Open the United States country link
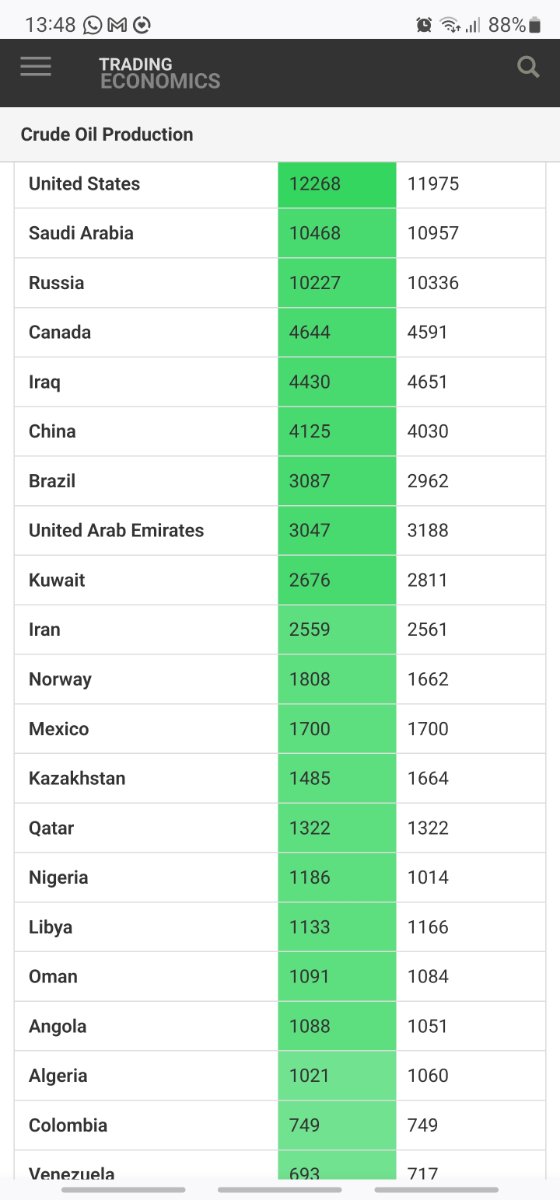 [x=84, y=184]
